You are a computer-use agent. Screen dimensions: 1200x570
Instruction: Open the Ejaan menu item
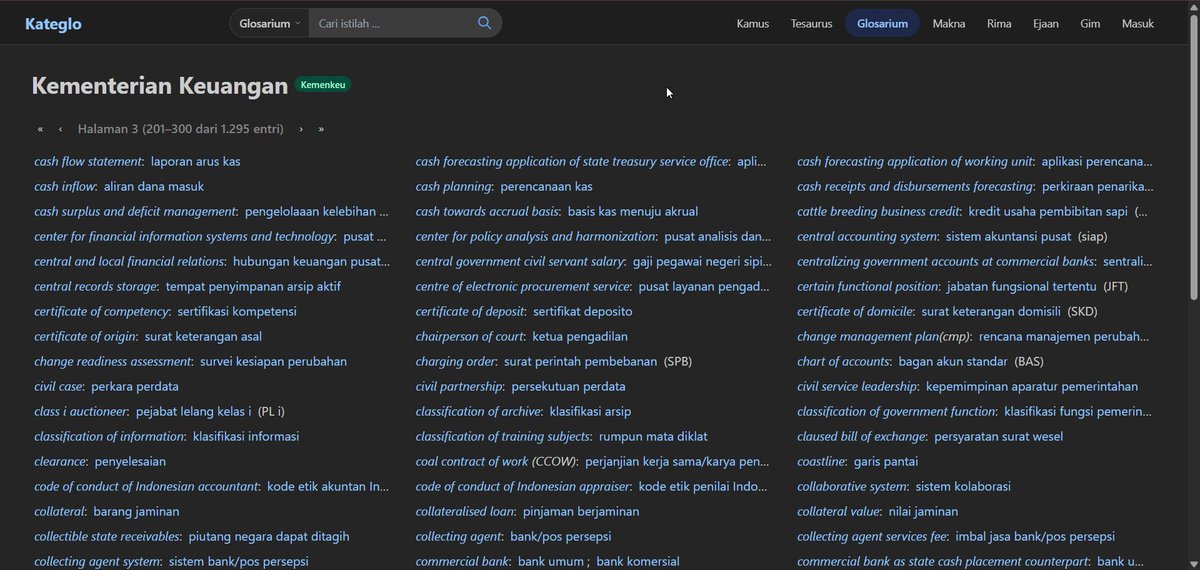(x=1046, y=23)
